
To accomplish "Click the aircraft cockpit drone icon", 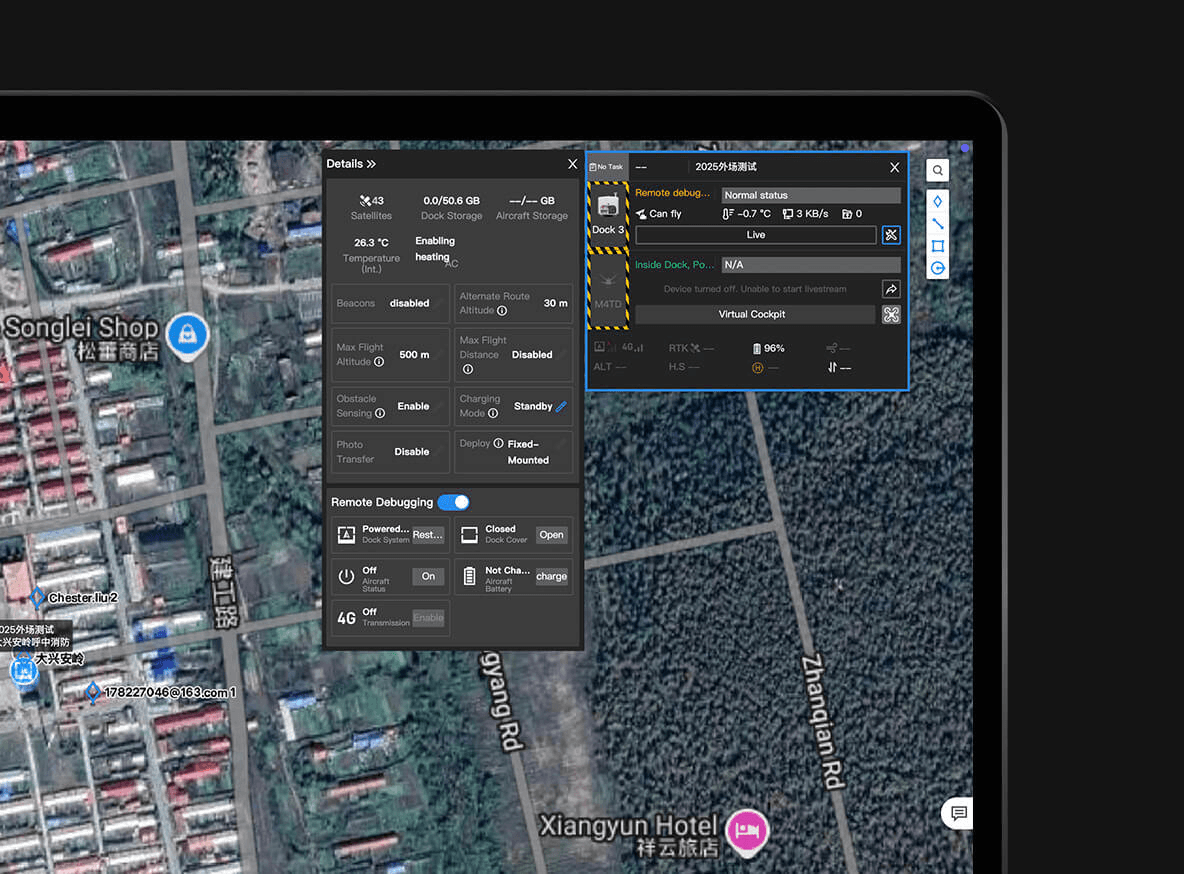I will pos(891,314).
